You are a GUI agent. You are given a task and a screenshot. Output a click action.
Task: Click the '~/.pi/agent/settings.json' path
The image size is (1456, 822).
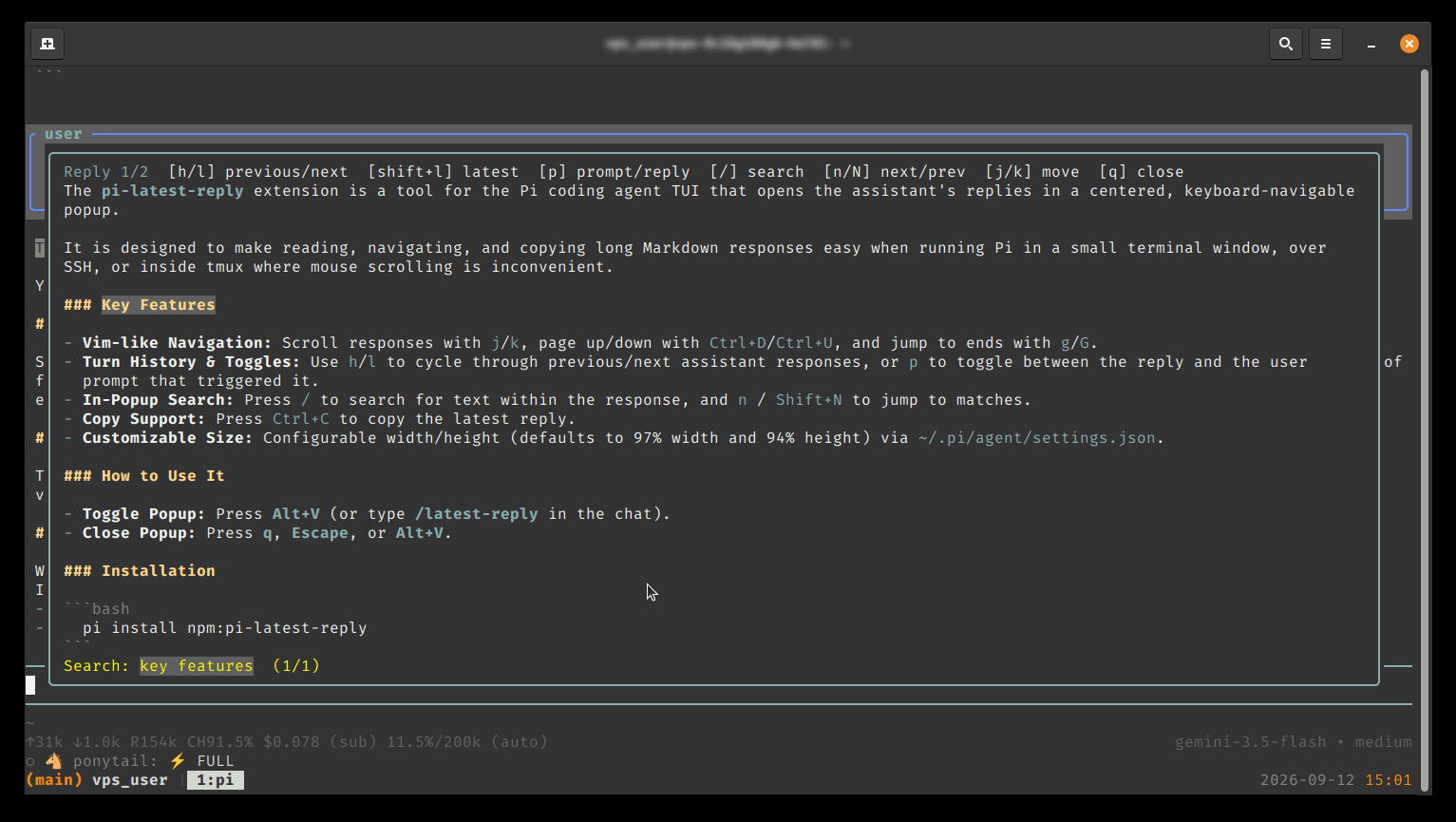1037,438
